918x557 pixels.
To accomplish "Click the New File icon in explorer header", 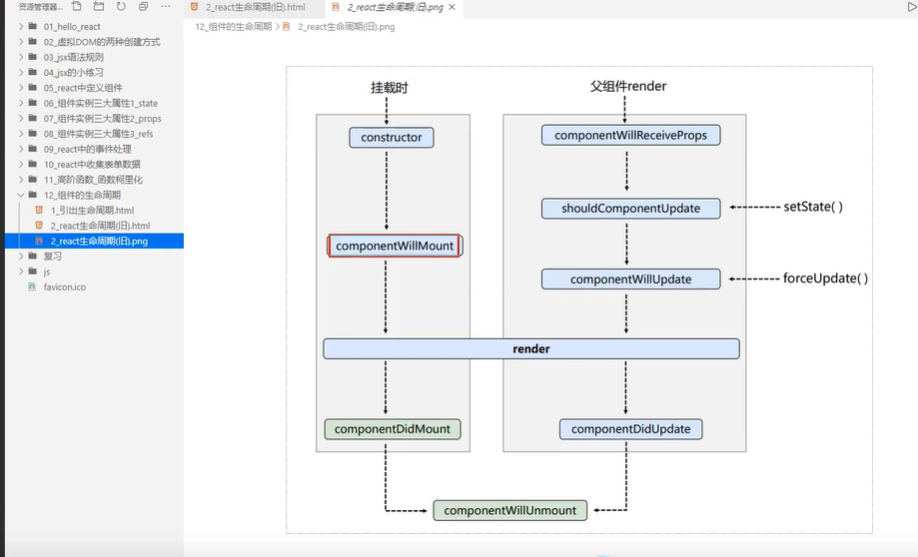I will pos(77,6).
